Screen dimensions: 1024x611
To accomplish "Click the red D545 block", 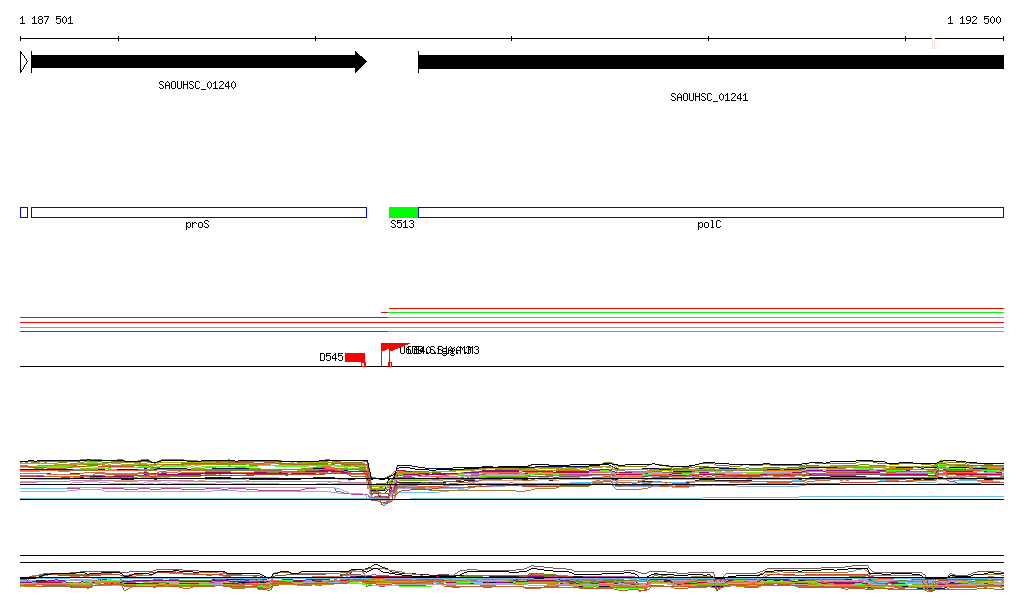I will coord(355,358).
